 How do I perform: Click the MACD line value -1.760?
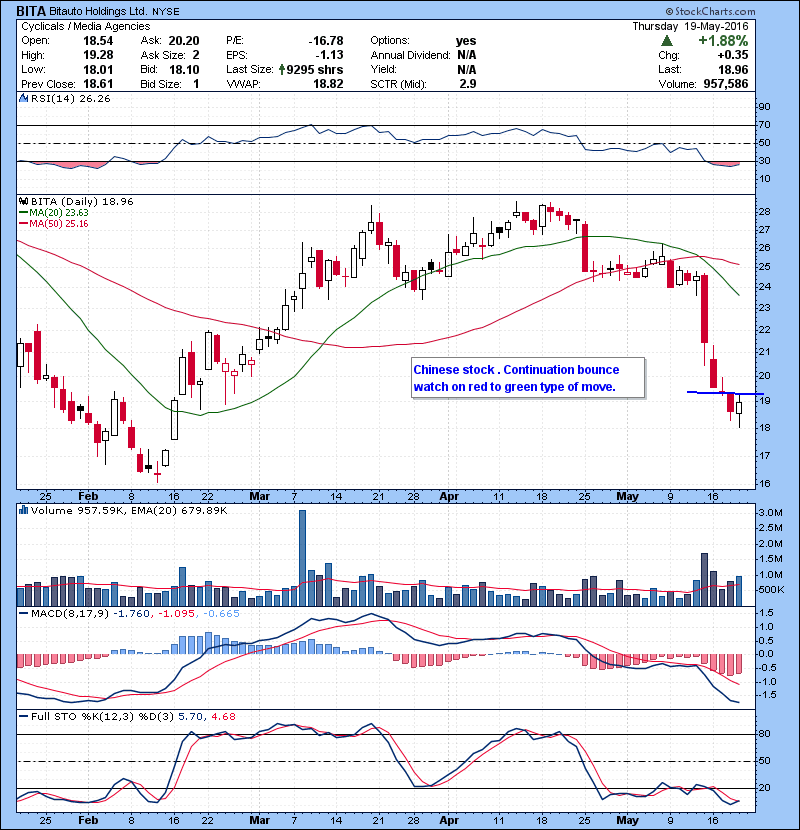131,614
